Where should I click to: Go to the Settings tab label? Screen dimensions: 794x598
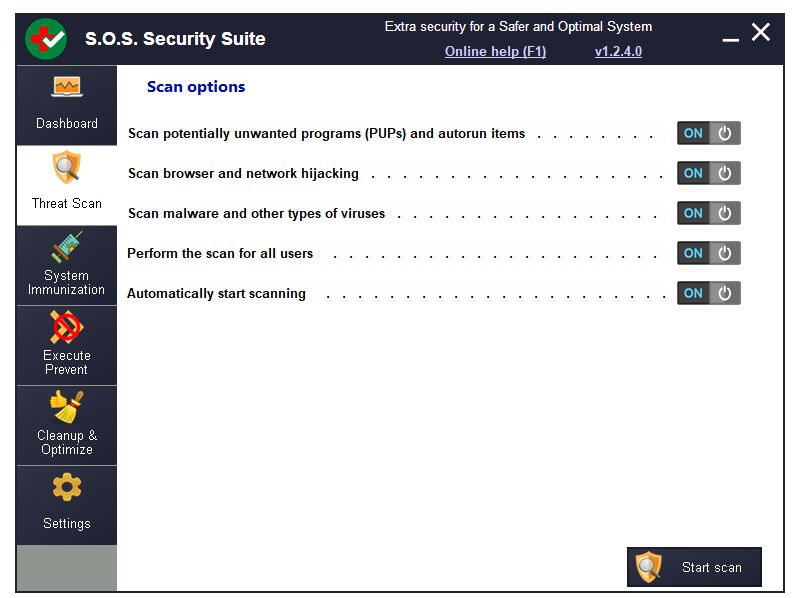tap(67, 524)
